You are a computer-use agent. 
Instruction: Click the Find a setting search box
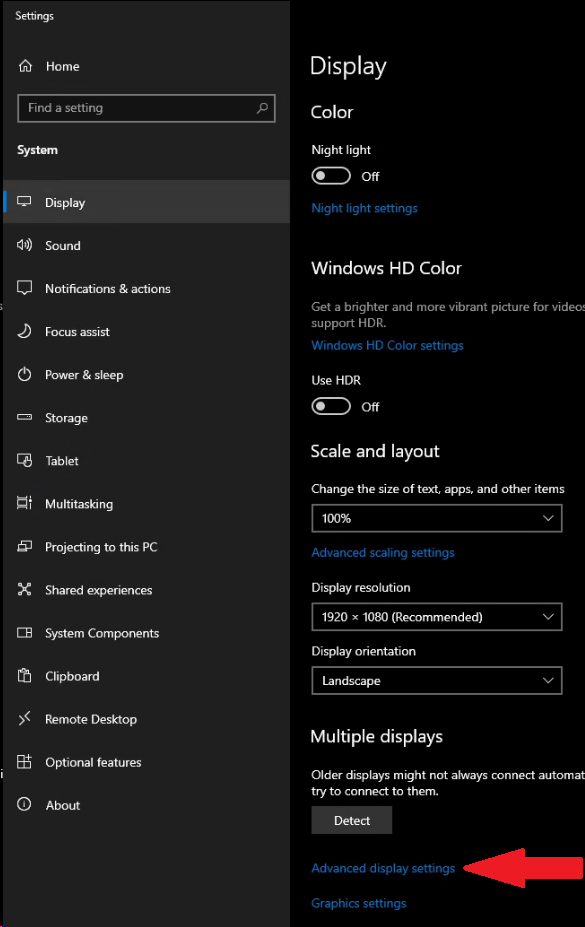(x=147, y=108)
